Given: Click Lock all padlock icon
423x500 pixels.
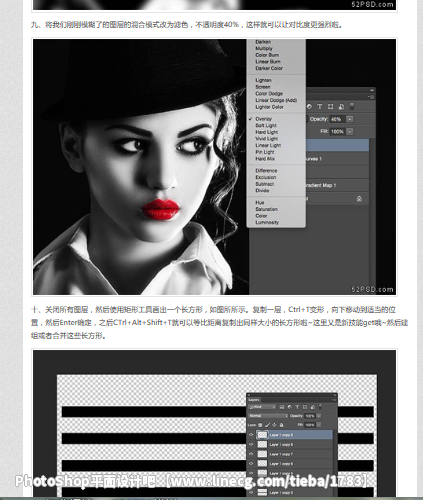Looking at the screenshot, I should click(281, 425).
